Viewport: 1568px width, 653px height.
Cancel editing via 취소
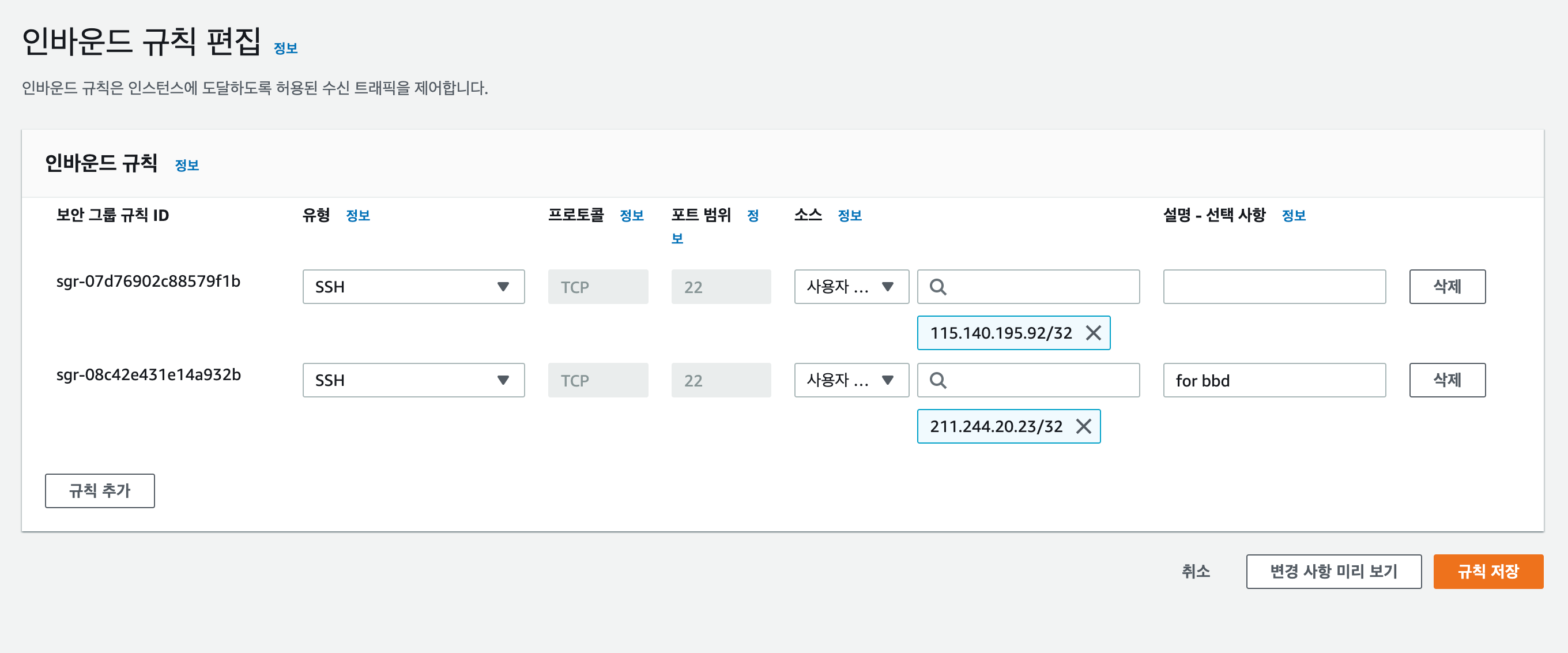click(x=1196, y=571)
